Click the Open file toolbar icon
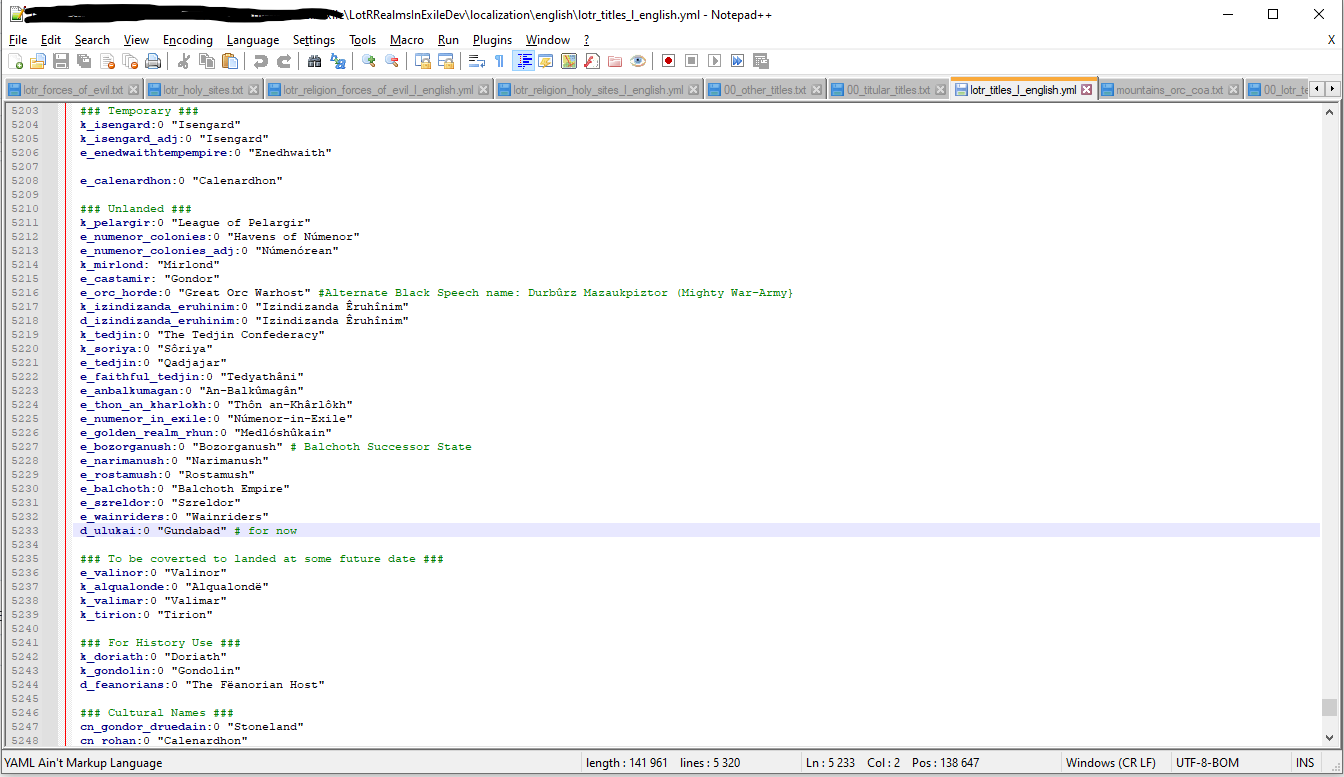 point(38,61)
